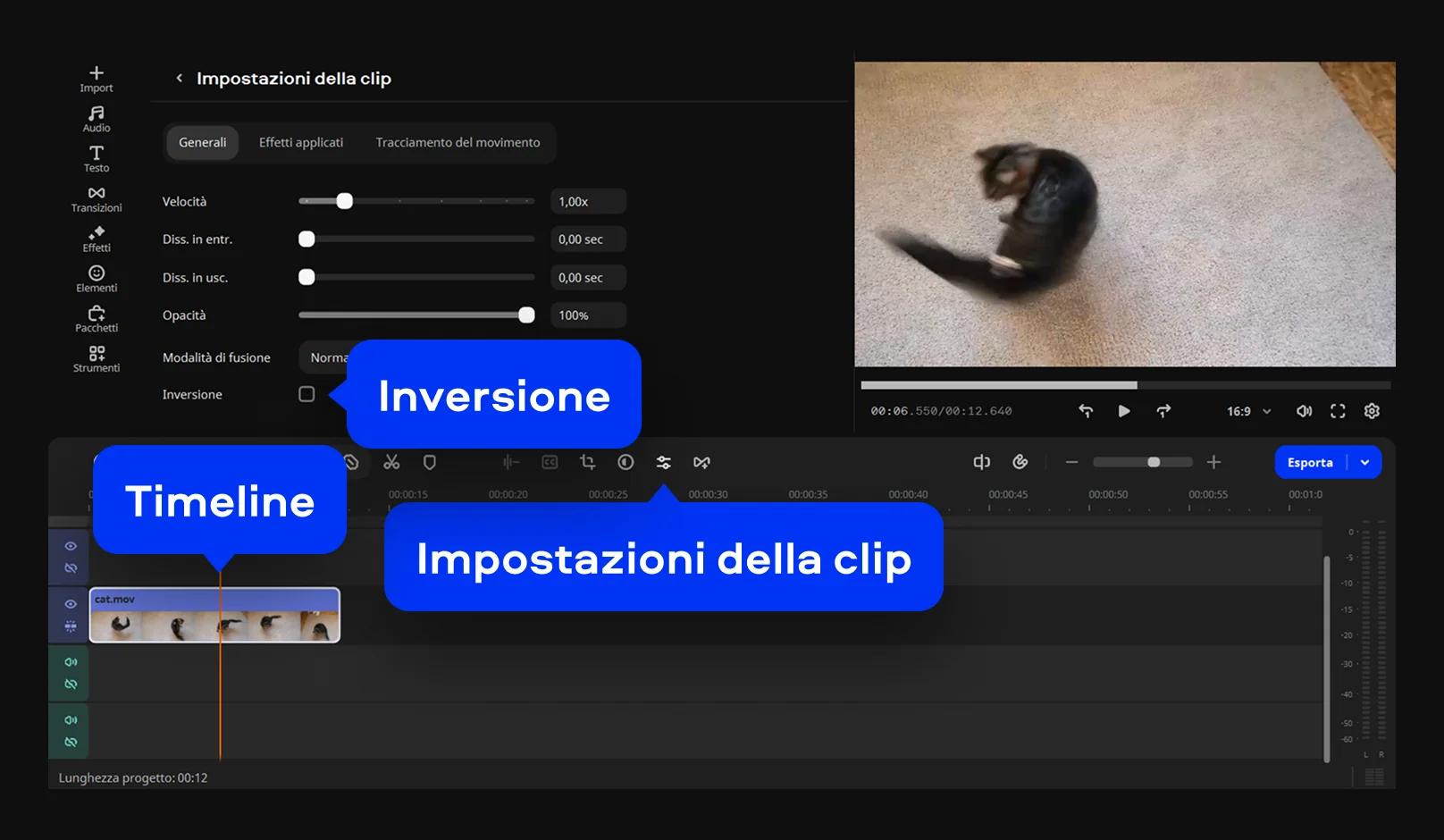Open the Audio library icon
Image resolution: width=1444 pixels, height=840 pixels.
point(97,119)
